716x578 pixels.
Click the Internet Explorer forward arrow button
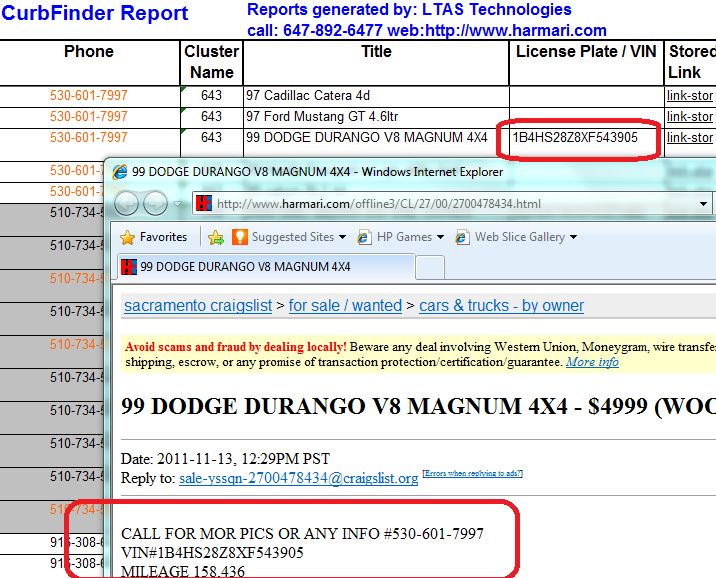point(155,203)
